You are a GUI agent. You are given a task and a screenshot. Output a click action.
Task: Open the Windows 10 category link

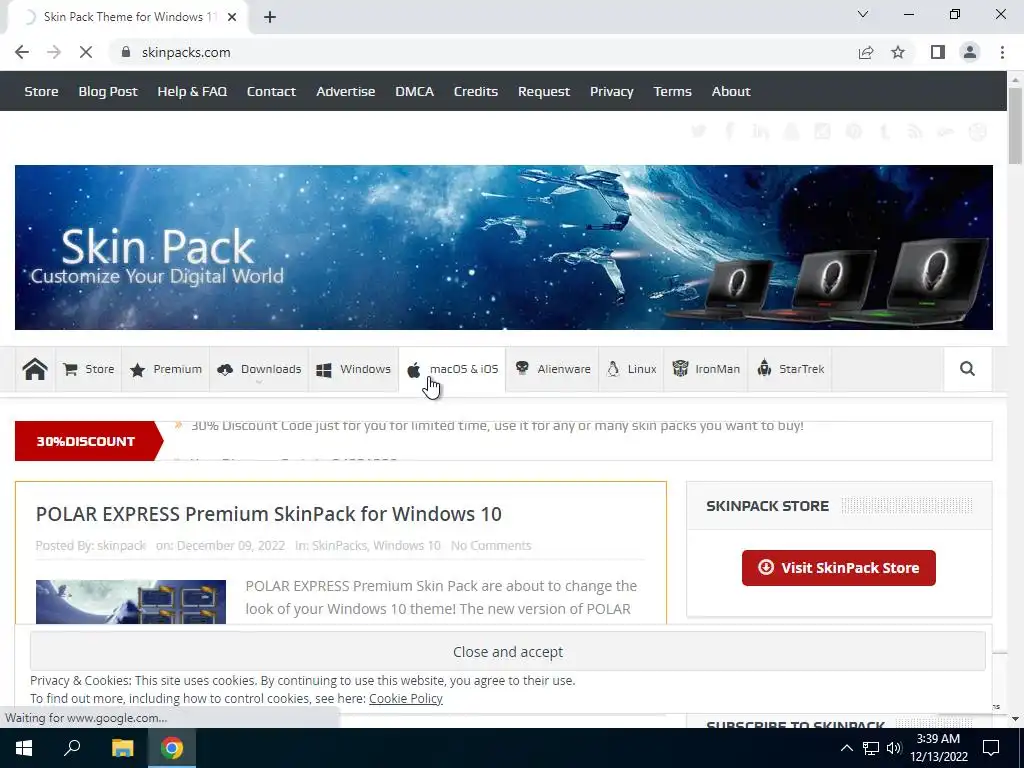(407, 545)
